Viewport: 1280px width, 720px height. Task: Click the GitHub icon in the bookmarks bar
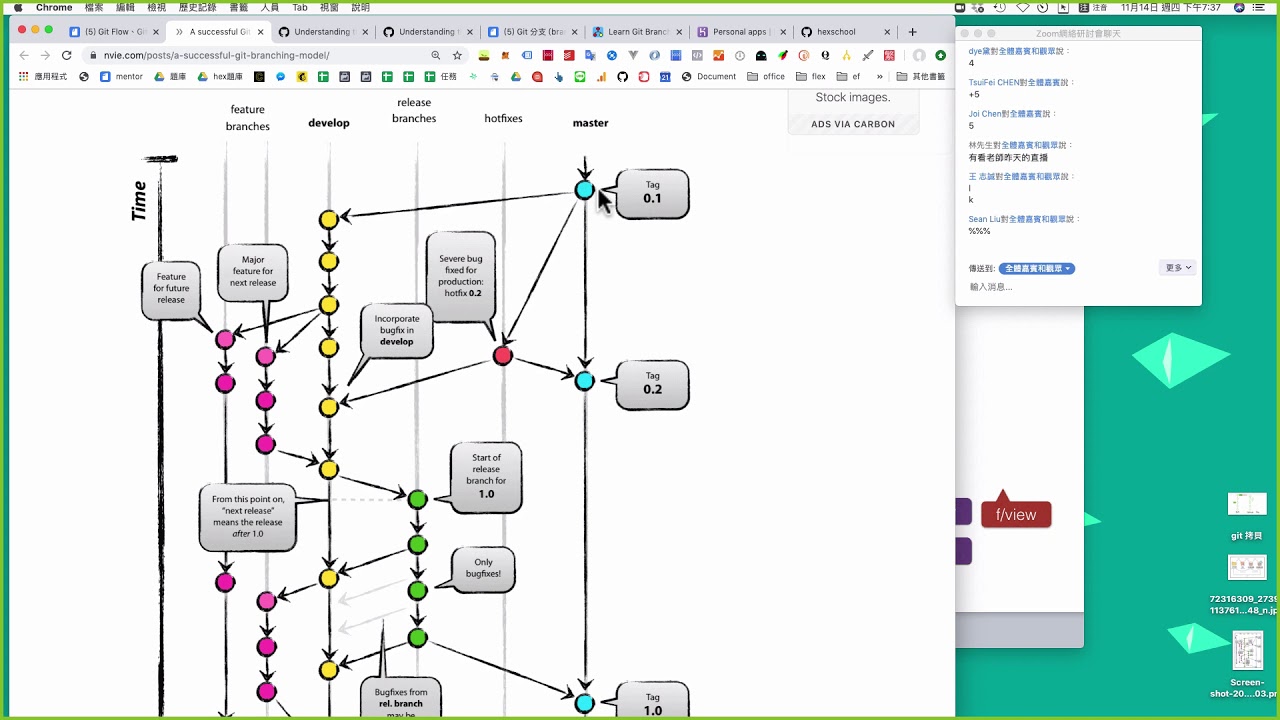[622, 76]
